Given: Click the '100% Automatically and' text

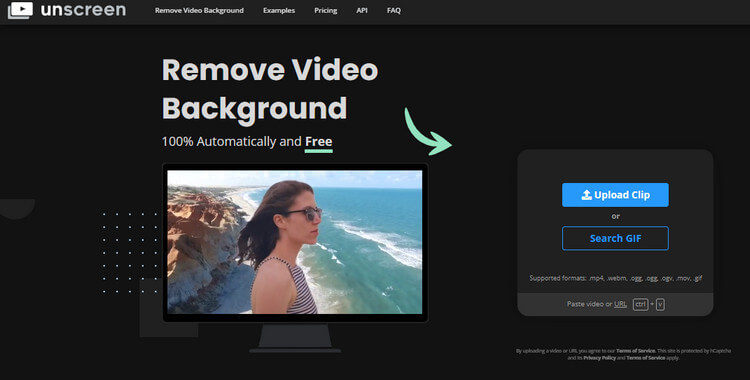Looking at the screenshot, I should (x=232, y=142).
